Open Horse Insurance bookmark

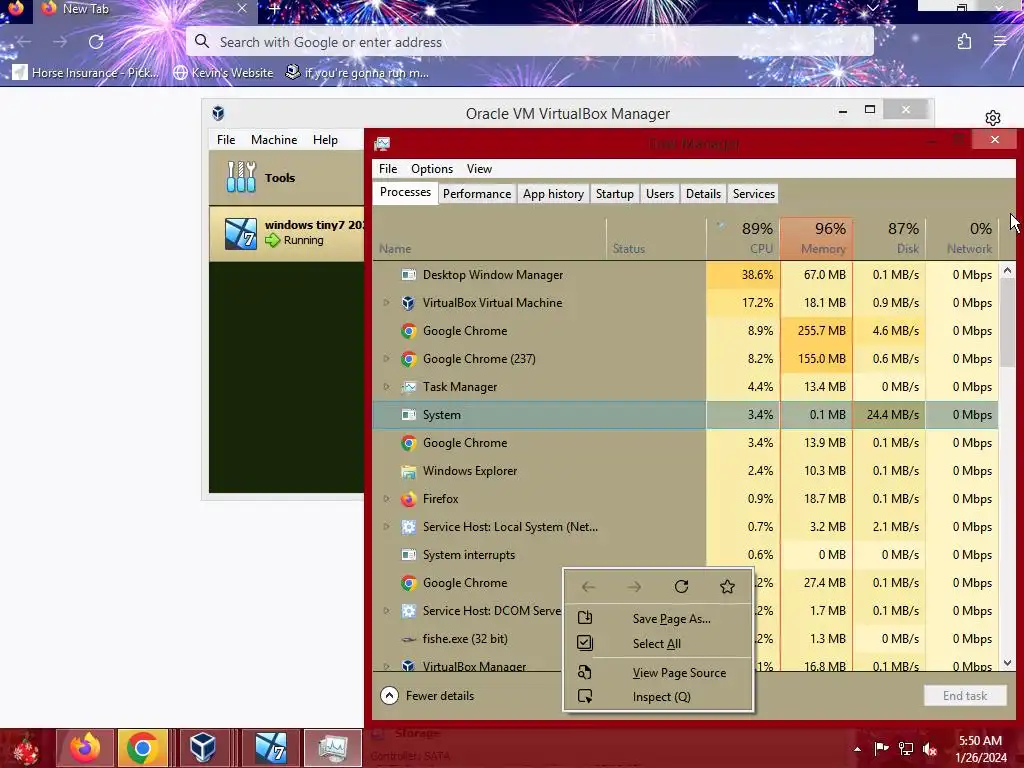click(x=86, y=72)
